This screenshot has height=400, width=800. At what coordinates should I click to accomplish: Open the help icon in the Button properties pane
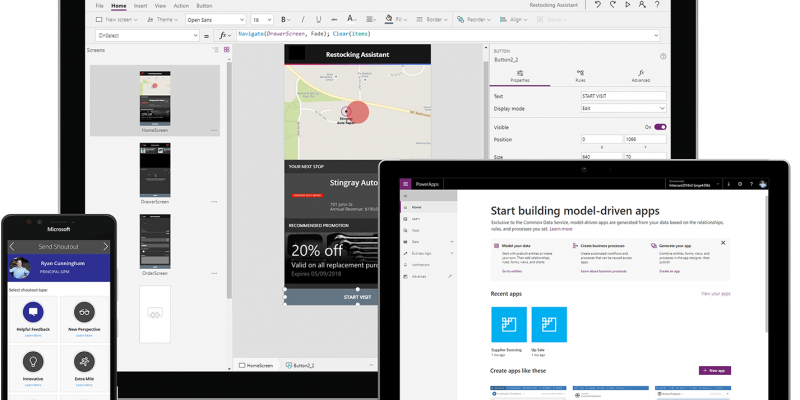click(663, 56)
